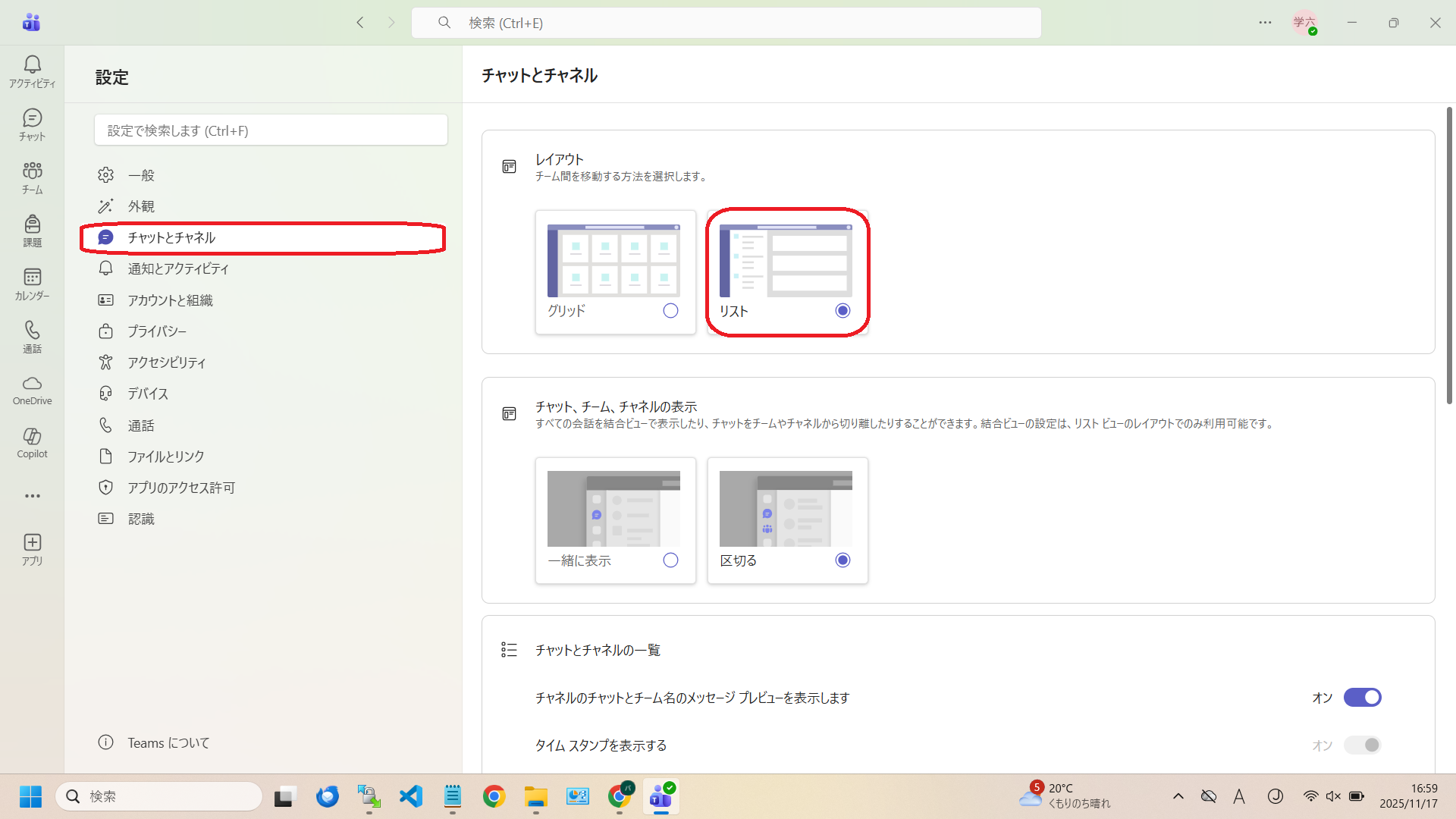Viewport: 1456px width, 819px height.
Task: Select the 一緒に表示 radio option
Action: pyautogui.click(x=670, y=560)
